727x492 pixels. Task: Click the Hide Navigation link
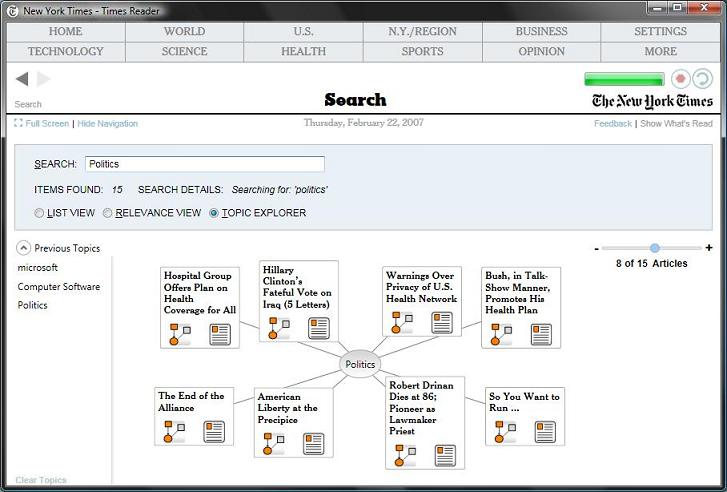point(108,123)
